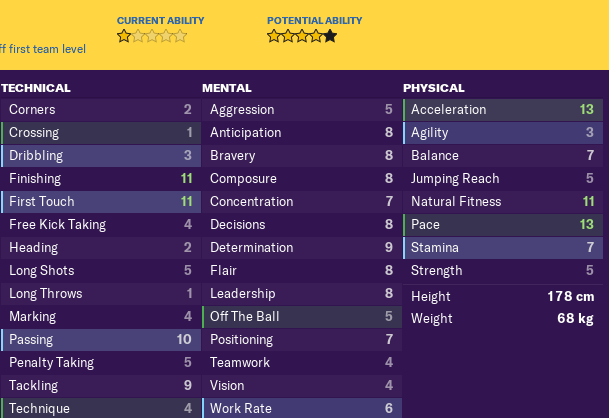Click the Off The Ball row
Image resolution: width=609 pixels, height=418 pixels.
pyautogui.click(x=302, y=317)
